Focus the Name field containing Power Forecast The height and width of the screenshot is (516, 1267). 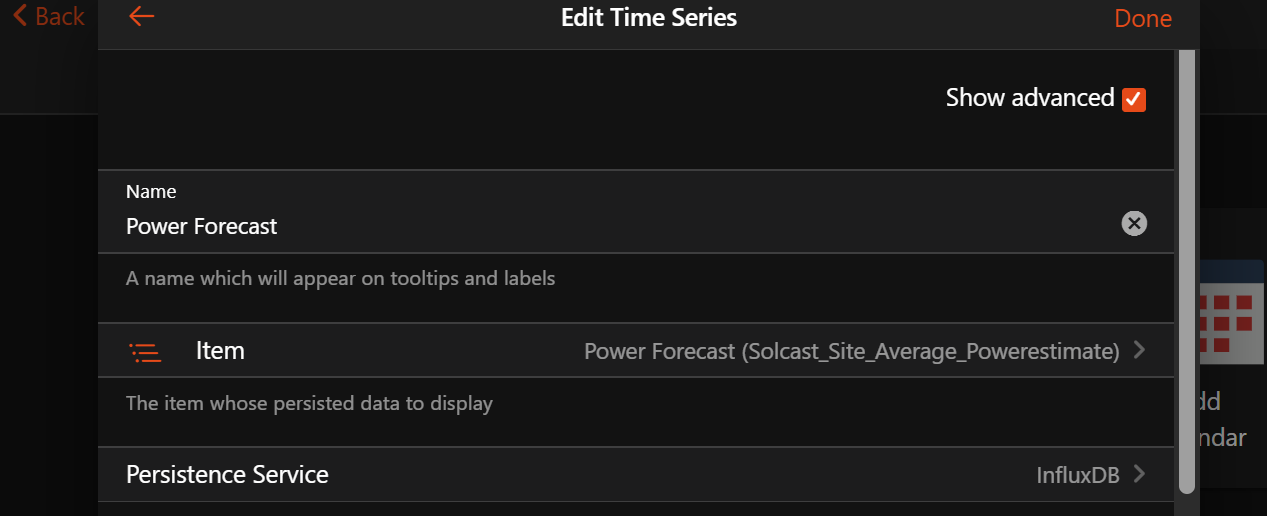[600, 226]
